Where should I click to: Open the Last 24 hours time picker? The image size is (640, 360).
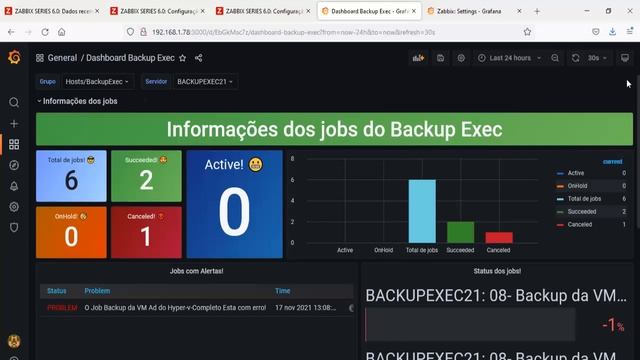(x=509, y=58)
